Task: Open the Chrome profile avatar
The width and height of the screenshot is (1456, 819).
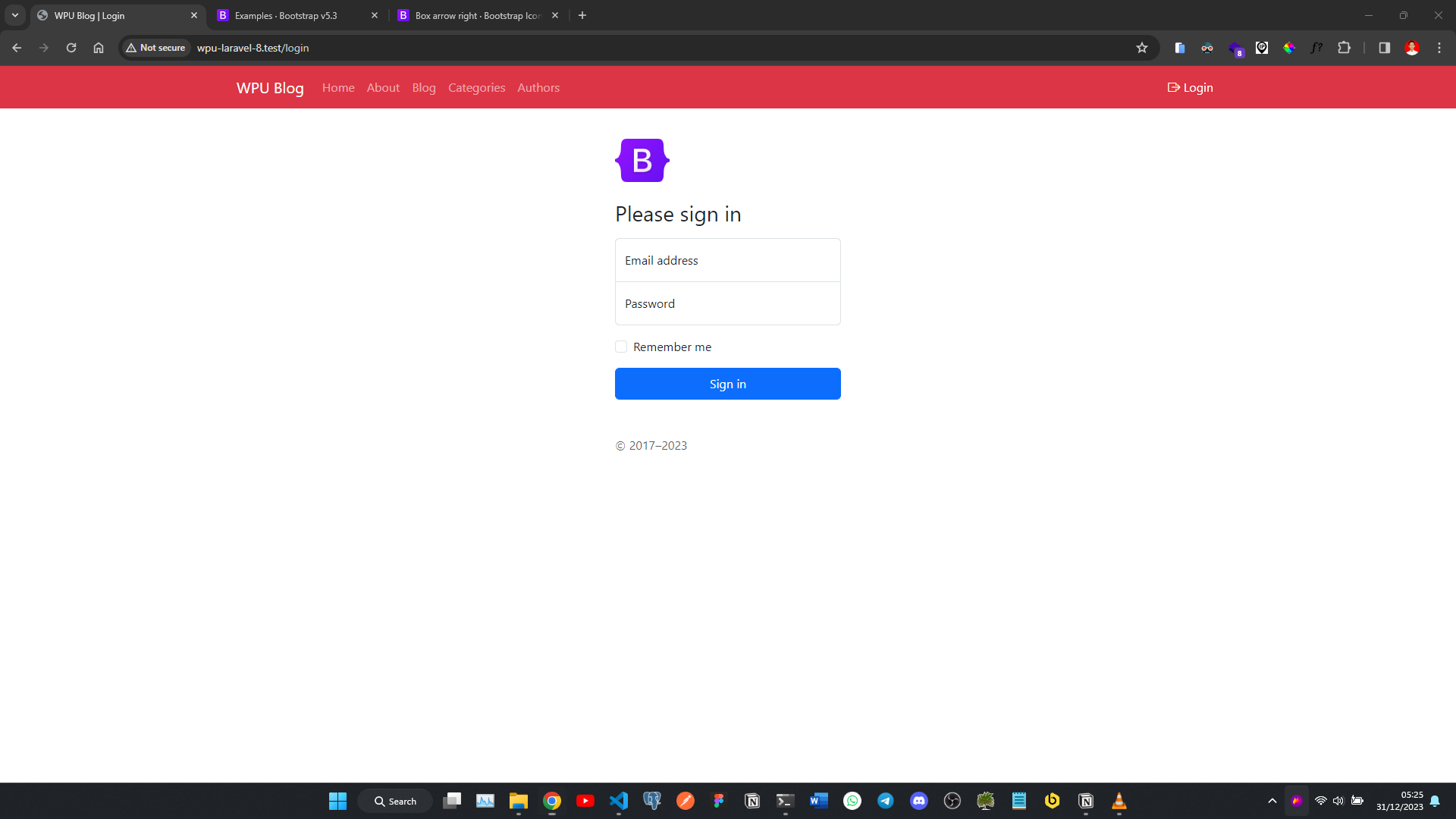Action: click(x=1412, y=47)
